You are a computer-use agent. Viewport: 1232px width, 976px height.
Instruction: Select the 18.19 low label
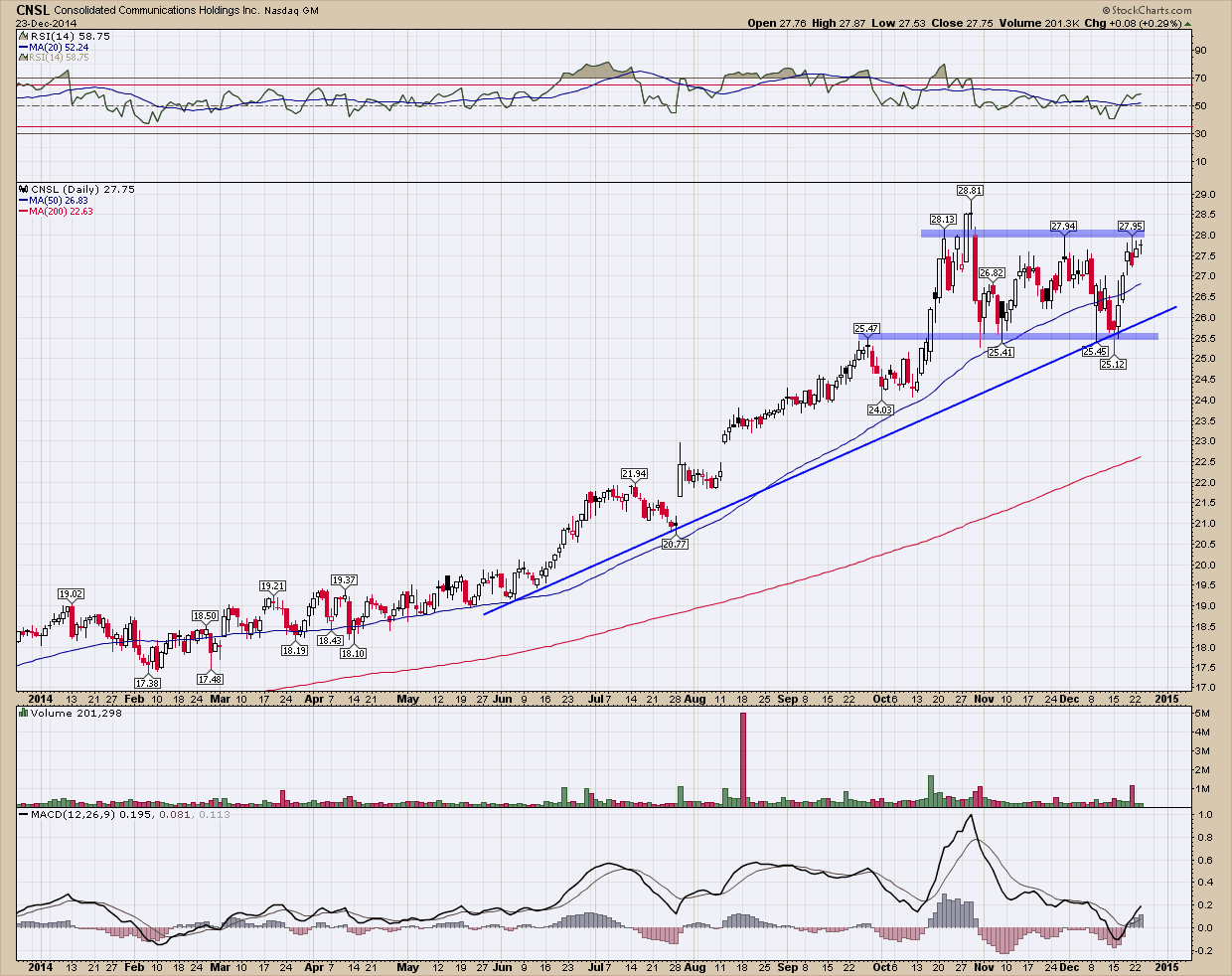293,651
